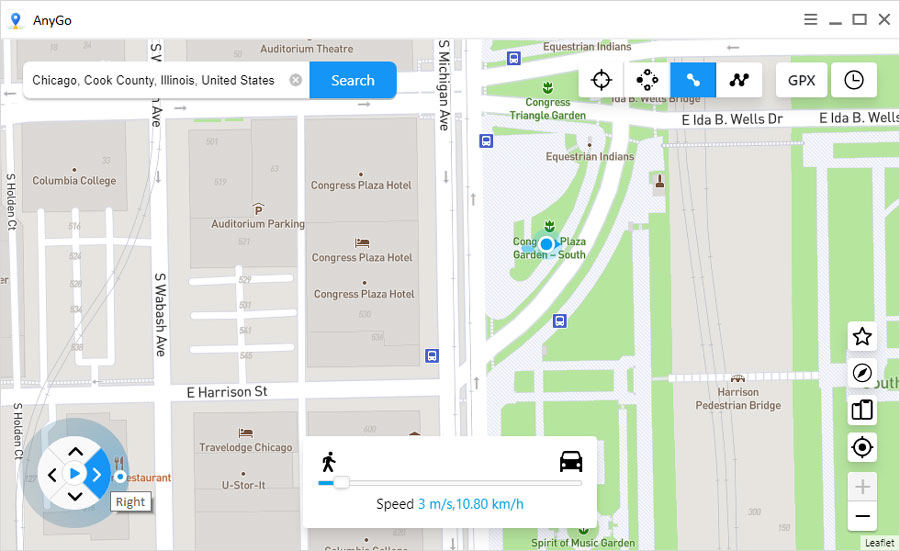Click the speed slider handle

coord(341,483)
